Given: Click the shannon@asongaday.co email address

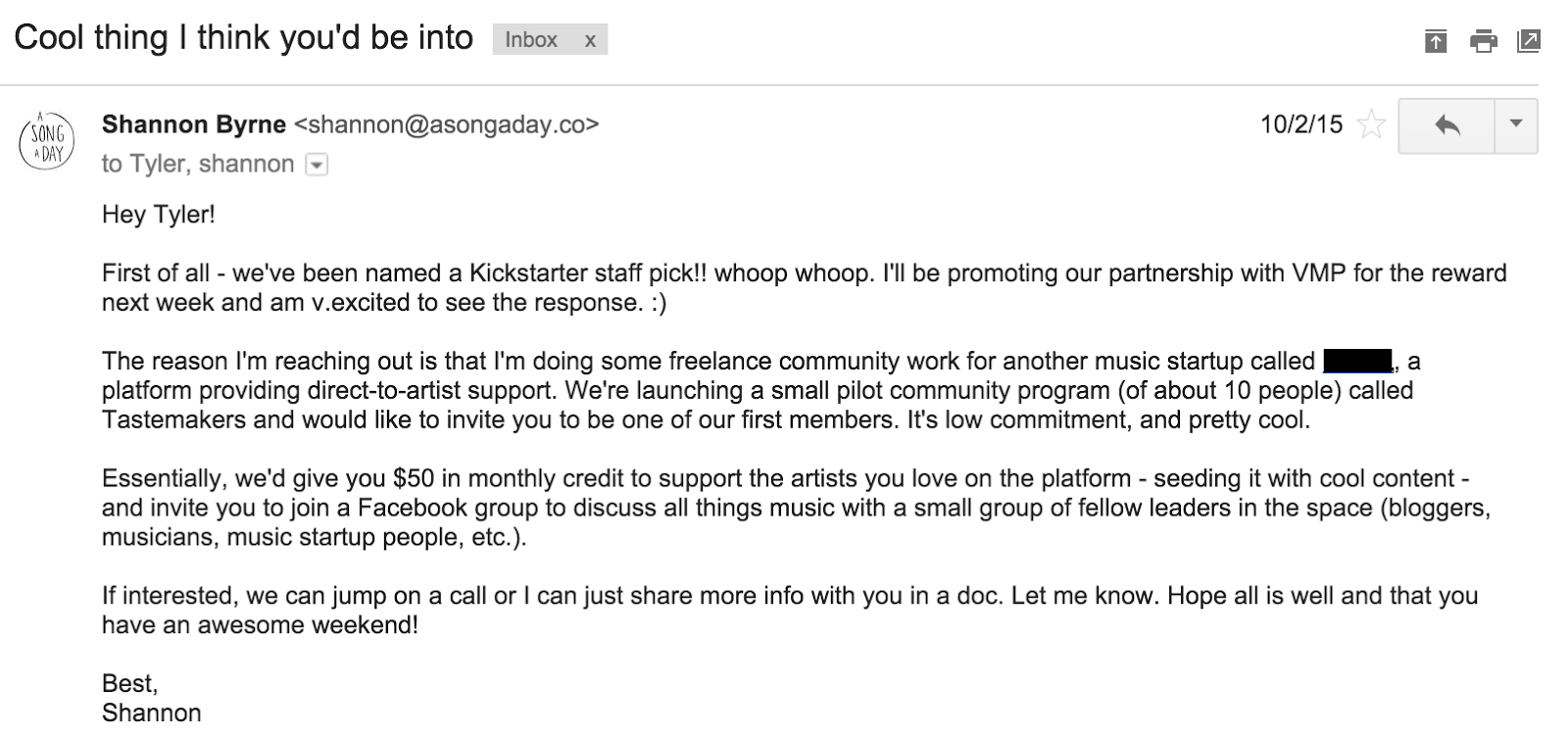Looking at the screenshot, I should [446, 124].
